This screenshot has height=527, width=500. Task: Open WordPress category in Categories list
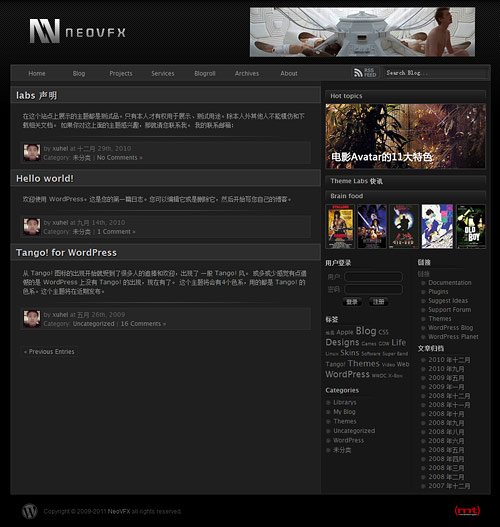[x=348, y=440]
